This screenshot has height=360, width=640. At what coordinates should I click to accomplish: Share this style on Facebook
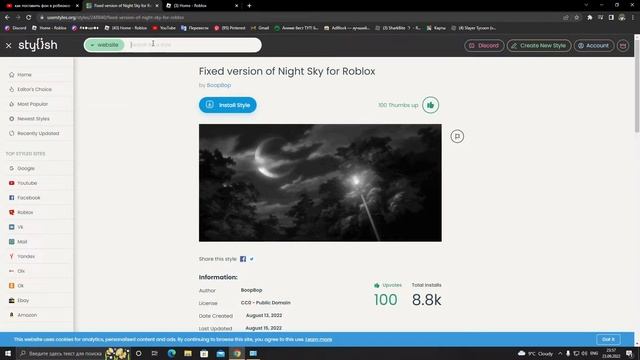pyautogui.click(x=243, y=259)
